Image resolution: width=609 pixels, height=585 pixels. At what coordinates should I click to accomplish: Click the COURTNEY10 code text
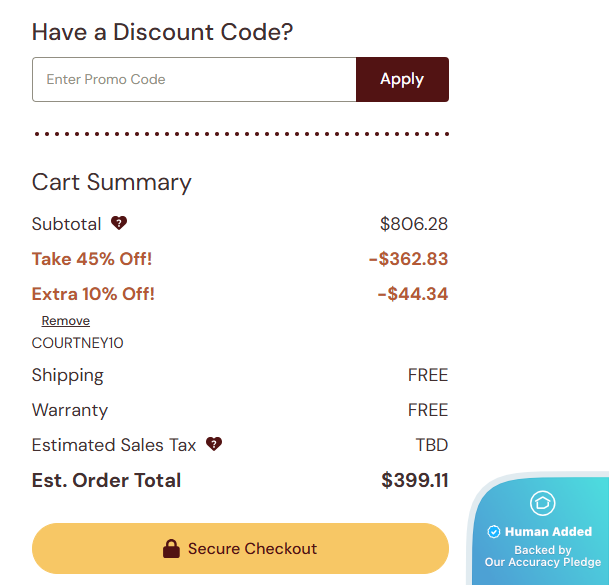pos(78,343)
